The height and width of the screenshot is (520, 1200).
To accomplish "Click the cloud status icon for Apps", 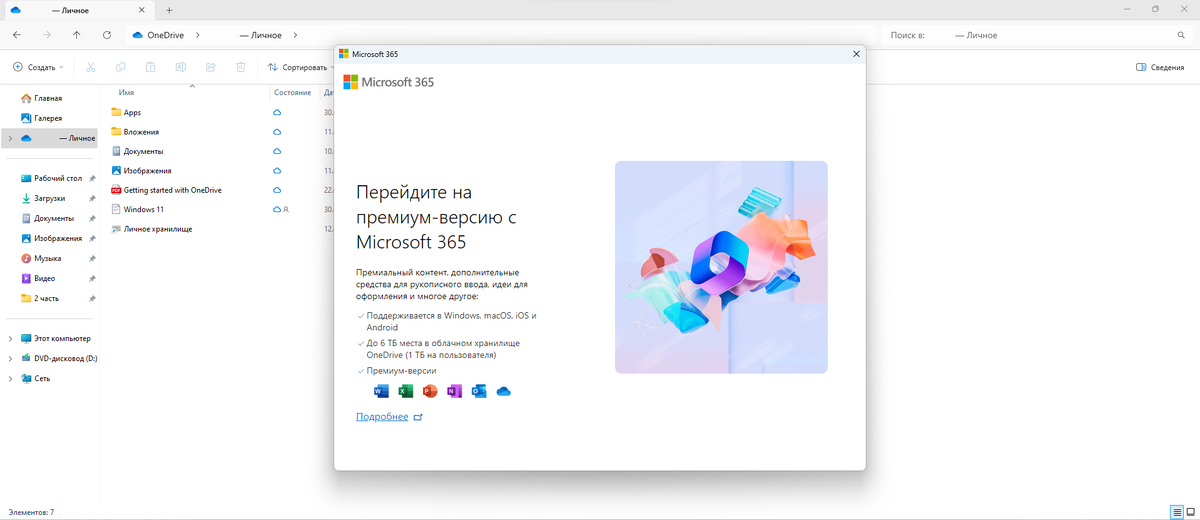I will (x=277, y=112).
